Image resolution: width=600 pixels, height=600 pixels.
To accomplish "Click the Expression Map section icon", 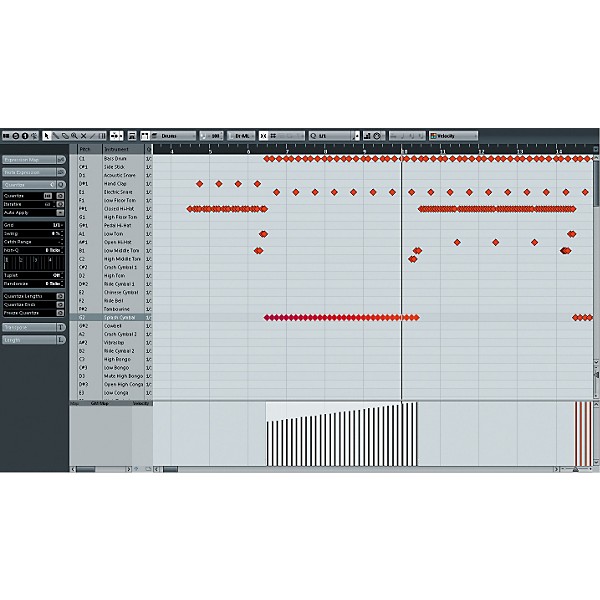I will click(61, 160).
